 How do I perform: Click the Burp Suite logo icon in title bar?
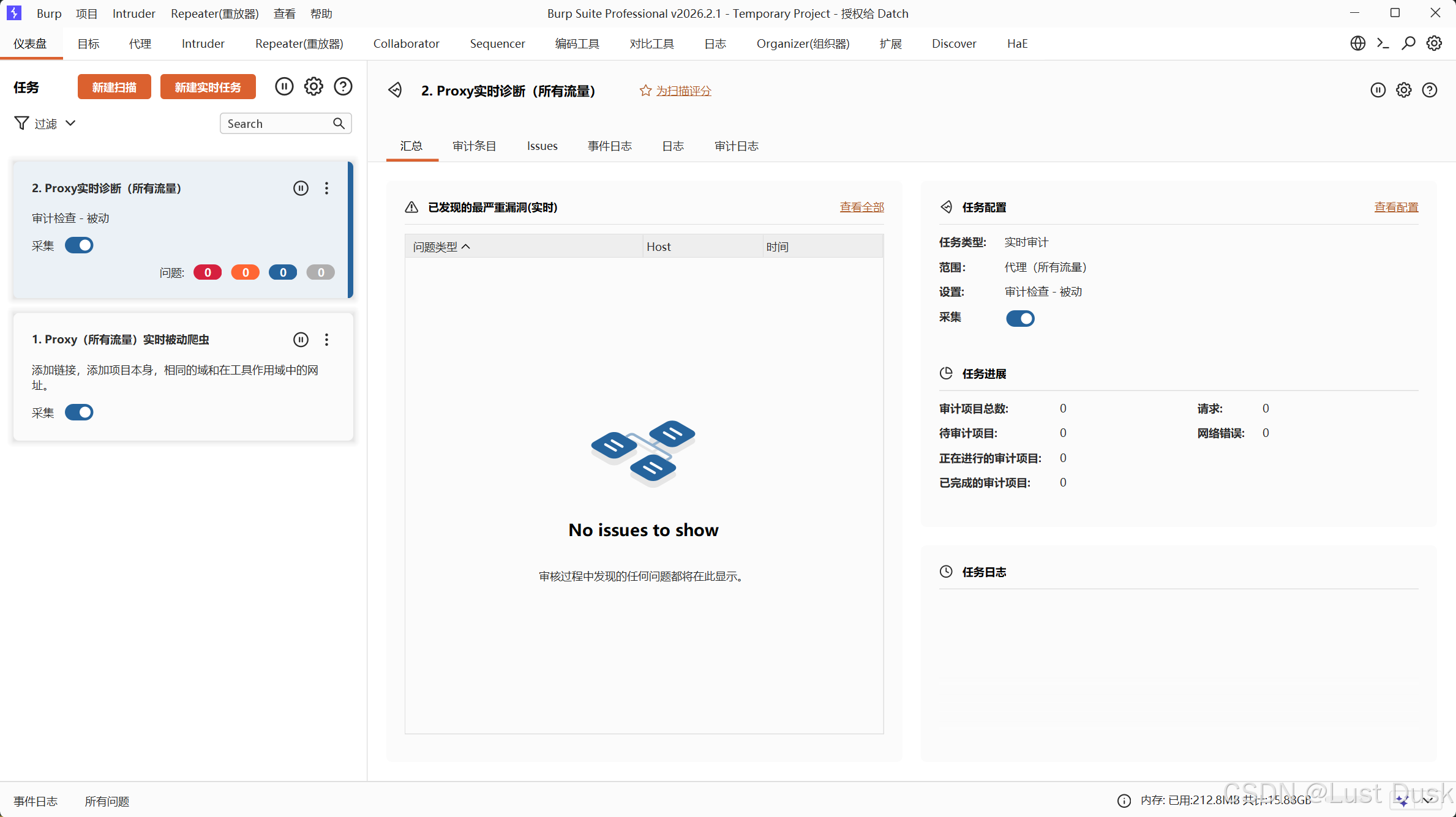pyautogui.click(x=13, y=13)
